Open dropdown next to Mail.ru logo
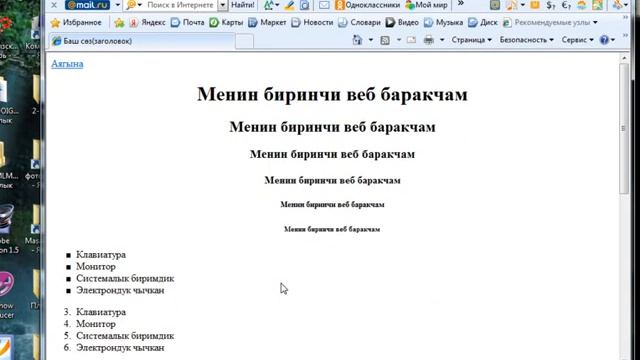 coord(117,5)
